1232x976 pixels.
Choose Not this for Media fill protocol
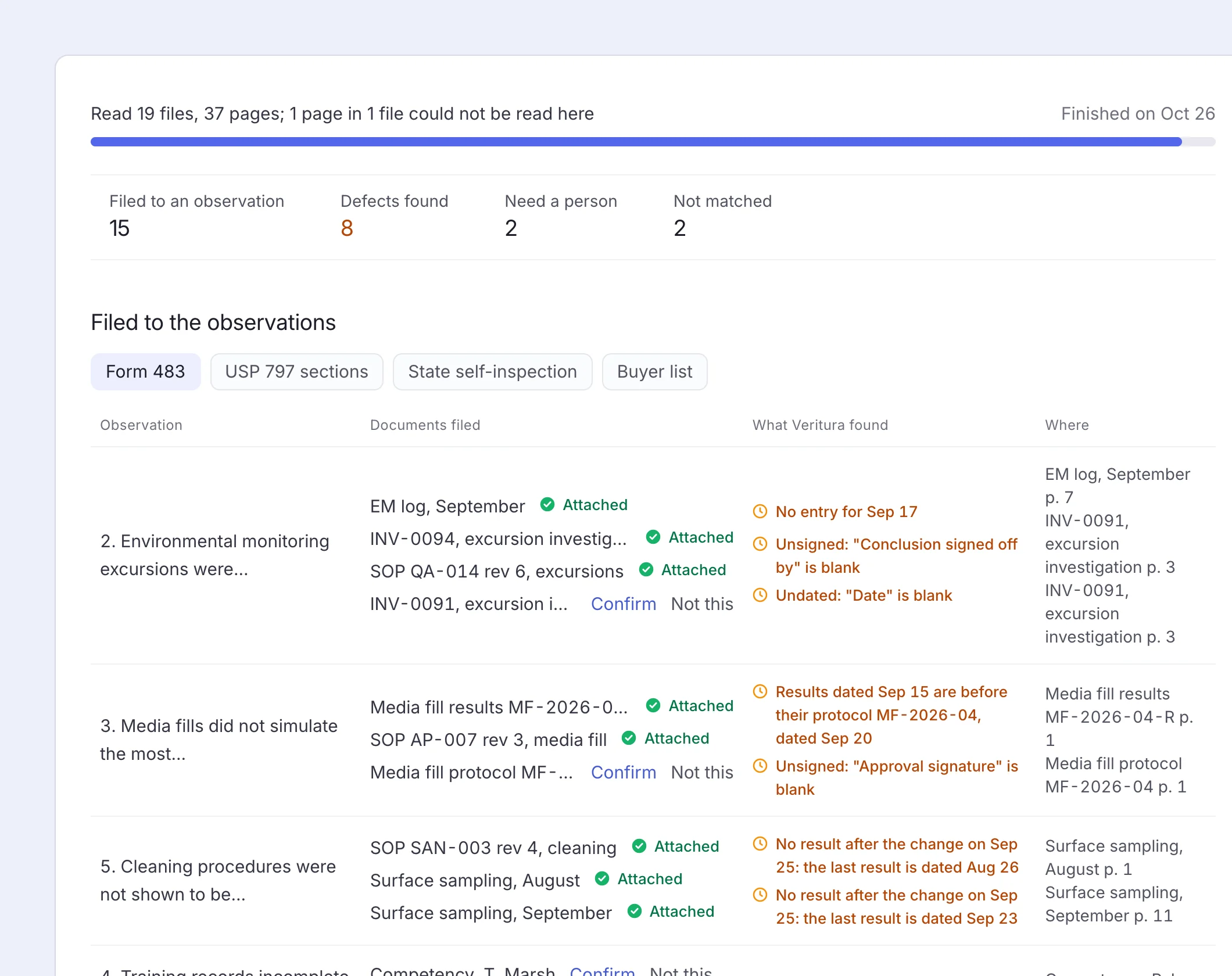(702, 773)
